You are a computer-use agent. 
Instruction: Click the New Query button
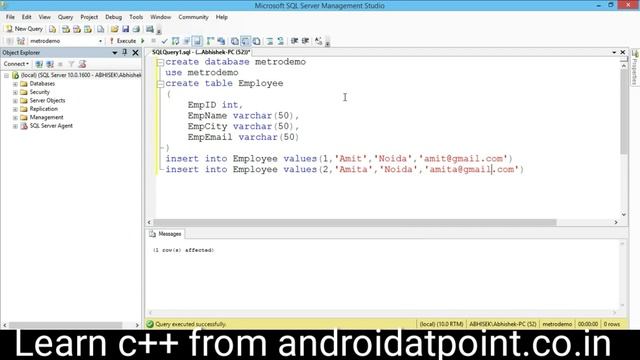pyautogui.click(x=24, y=29)
